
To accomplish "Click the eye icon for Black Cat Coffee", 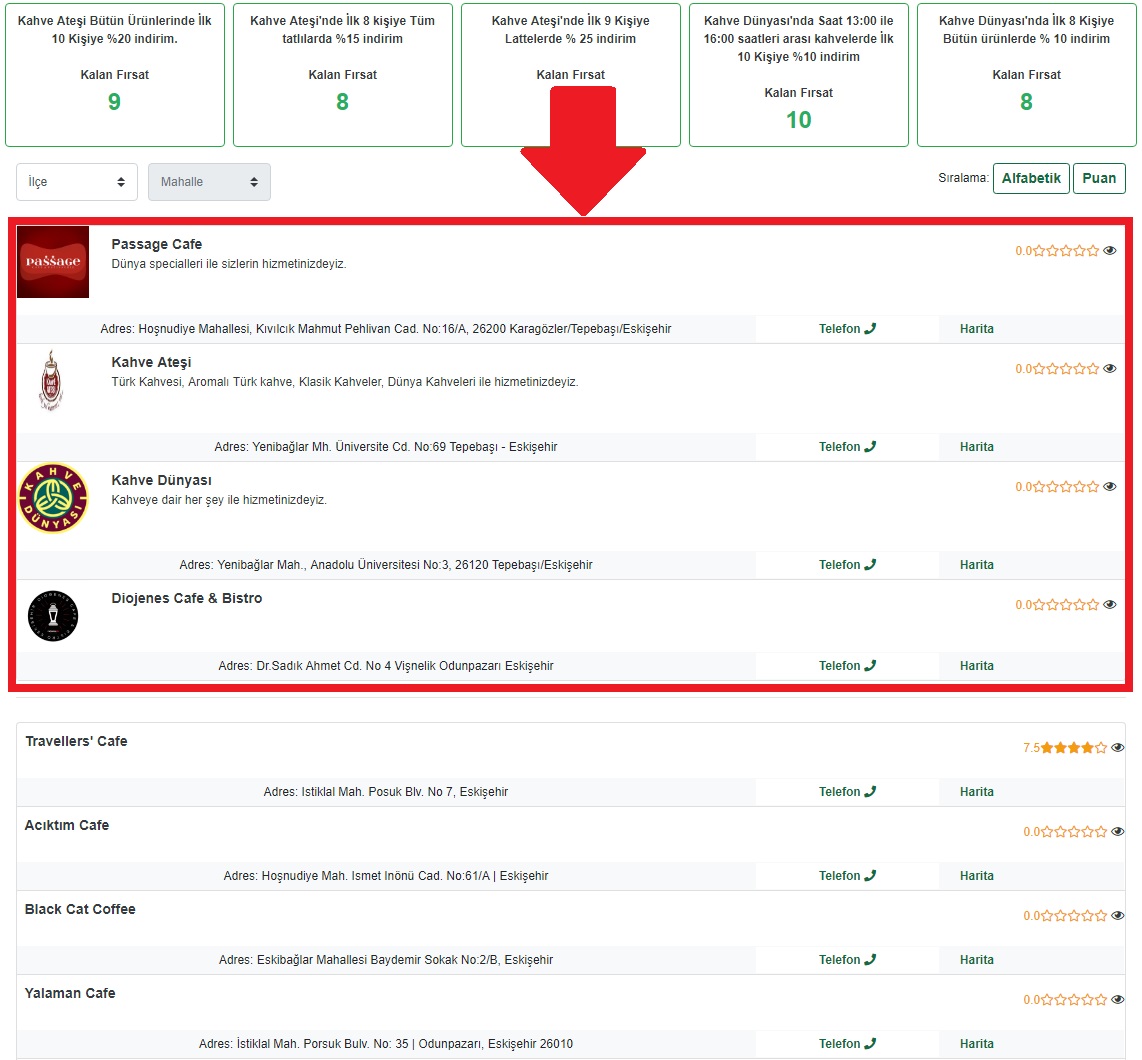I will pos(1117,916).
